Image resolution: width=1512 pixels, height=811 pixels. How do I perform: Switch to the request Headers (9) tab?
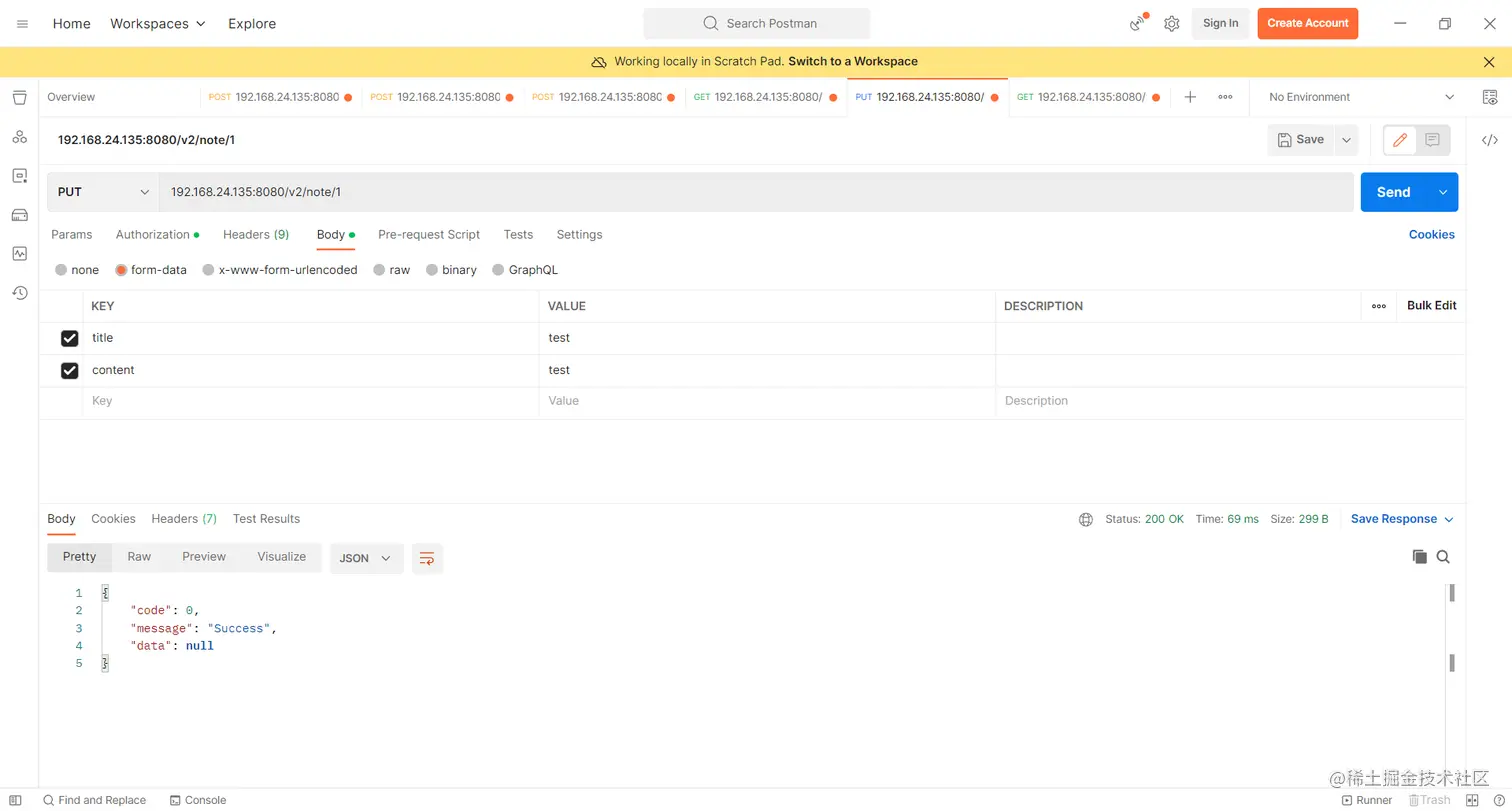256,234
